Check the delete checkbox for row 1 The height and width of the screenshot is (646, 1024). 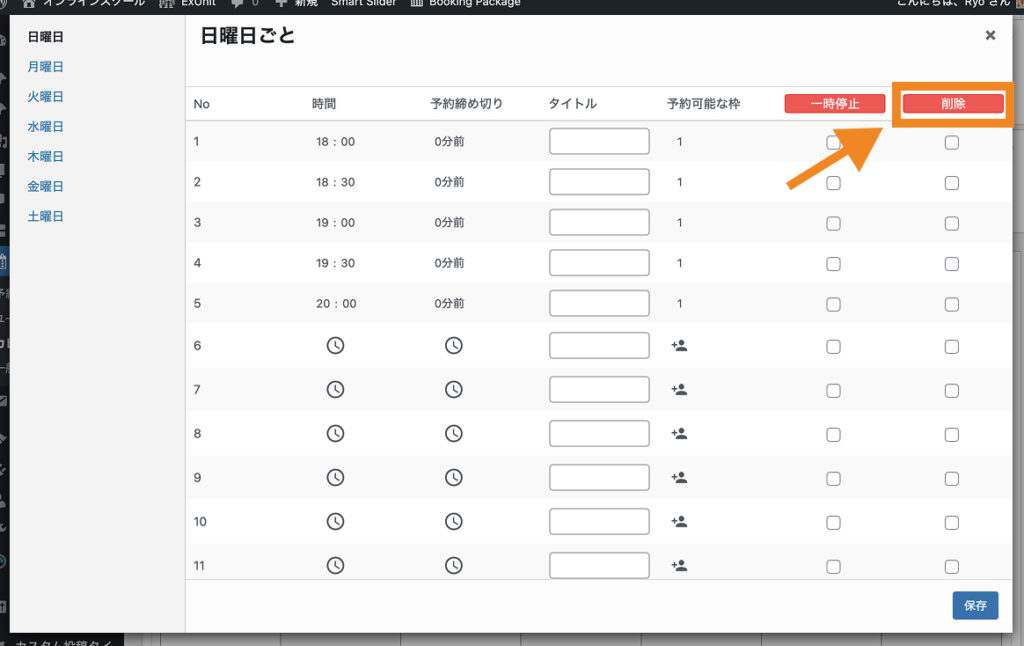951,143
